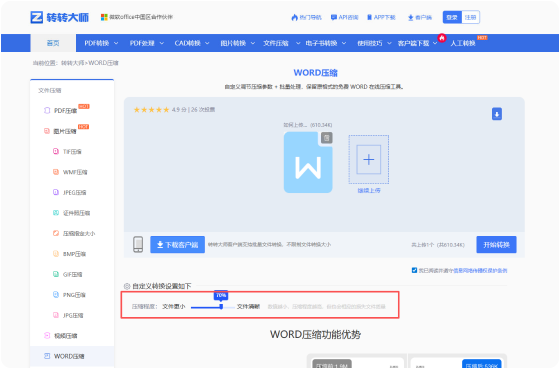
Task: Expand the PDF转换 dropdown menu
Action: (101, 43)
